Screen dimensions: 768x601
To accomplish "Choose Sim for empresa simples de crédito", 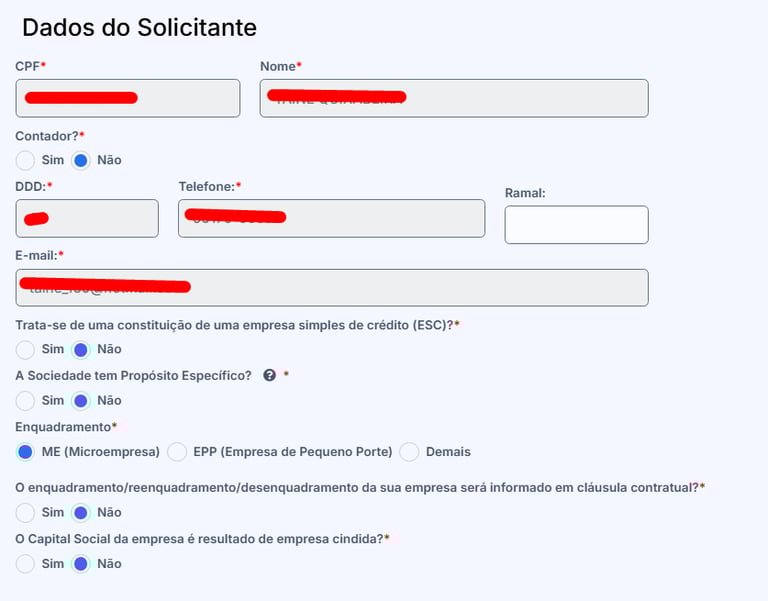I will pos(25,350).
